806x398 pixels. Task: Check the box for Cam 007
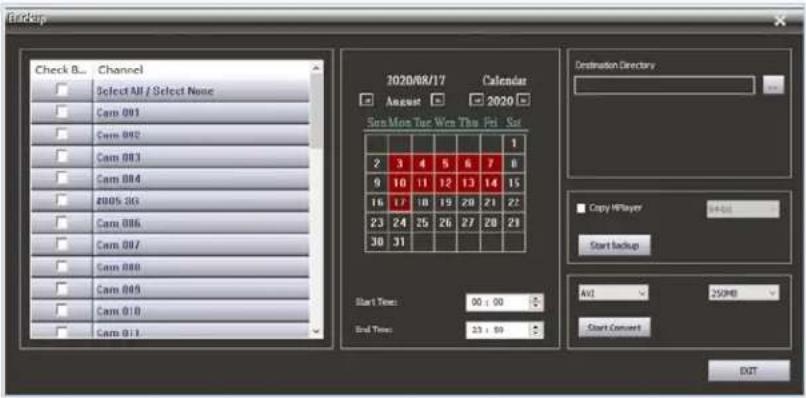pyautogui.click(x=62, y=245)
